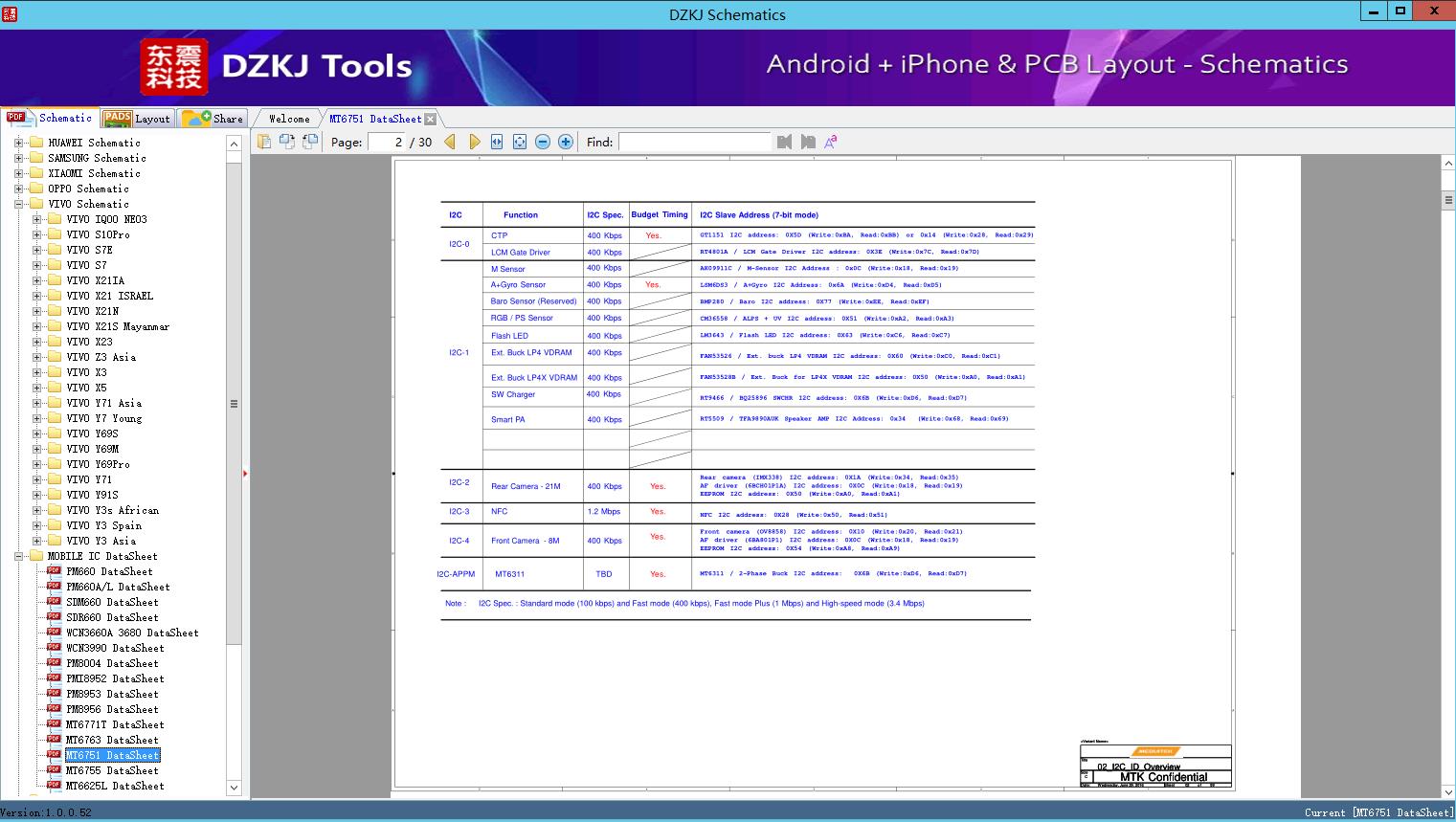Click the document scrollbar thumb
The image size is (1456, 822).
pos(1448,200)
